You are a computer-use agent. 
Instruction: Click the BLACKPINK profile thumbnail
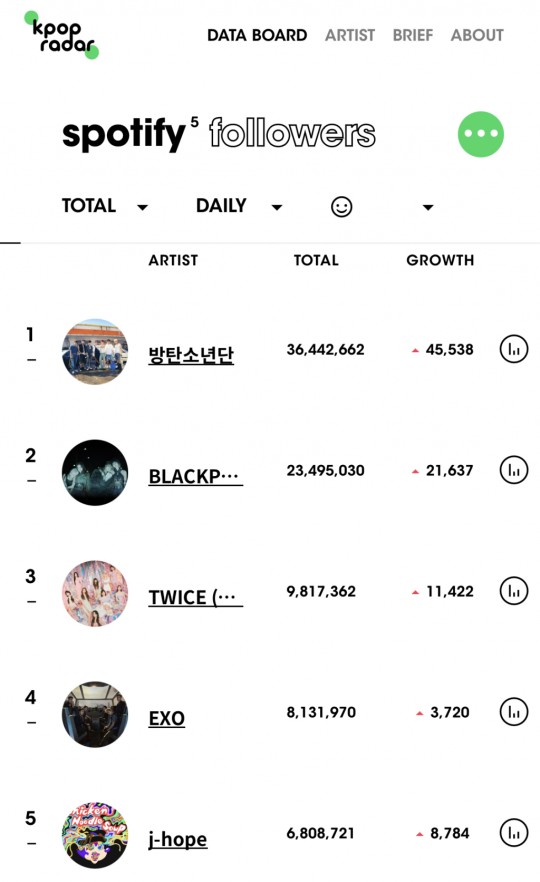(x=95, y=472)
